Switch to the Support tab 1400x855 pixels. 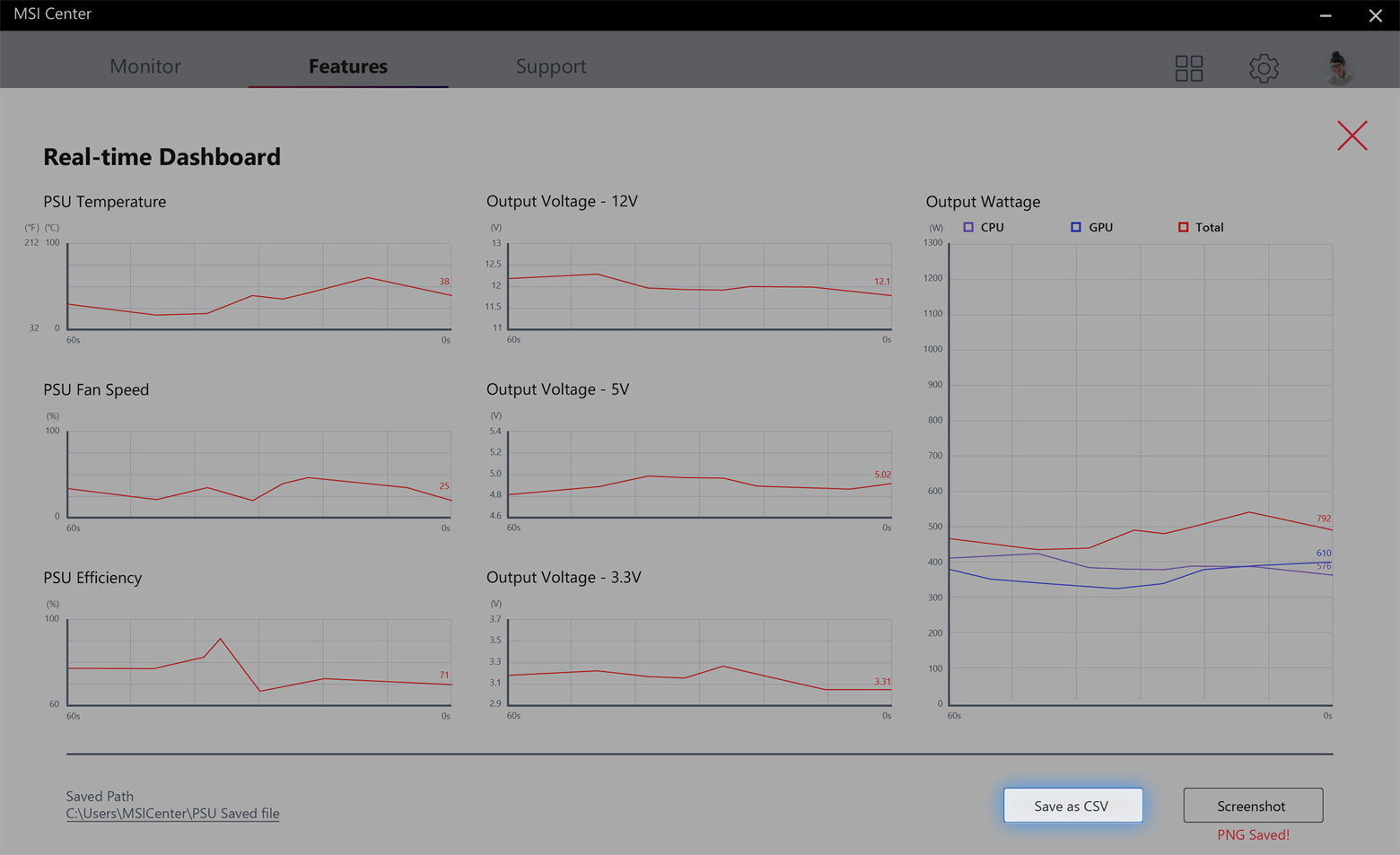pyautogui.click(x=551, y=65)
